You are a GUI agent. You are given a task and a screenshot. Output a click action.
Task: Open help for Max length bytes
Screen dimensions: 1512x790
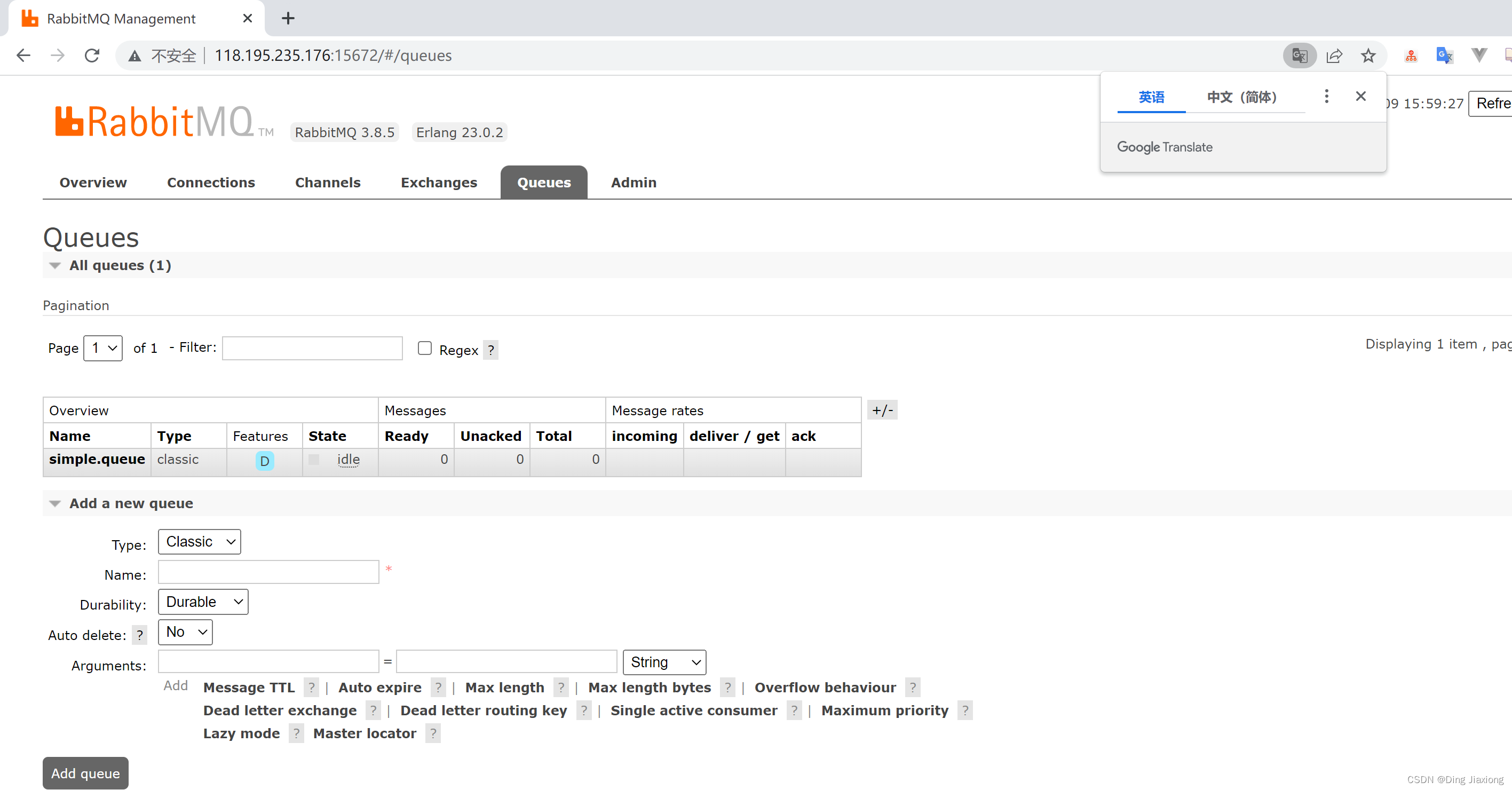pos(728,688)
